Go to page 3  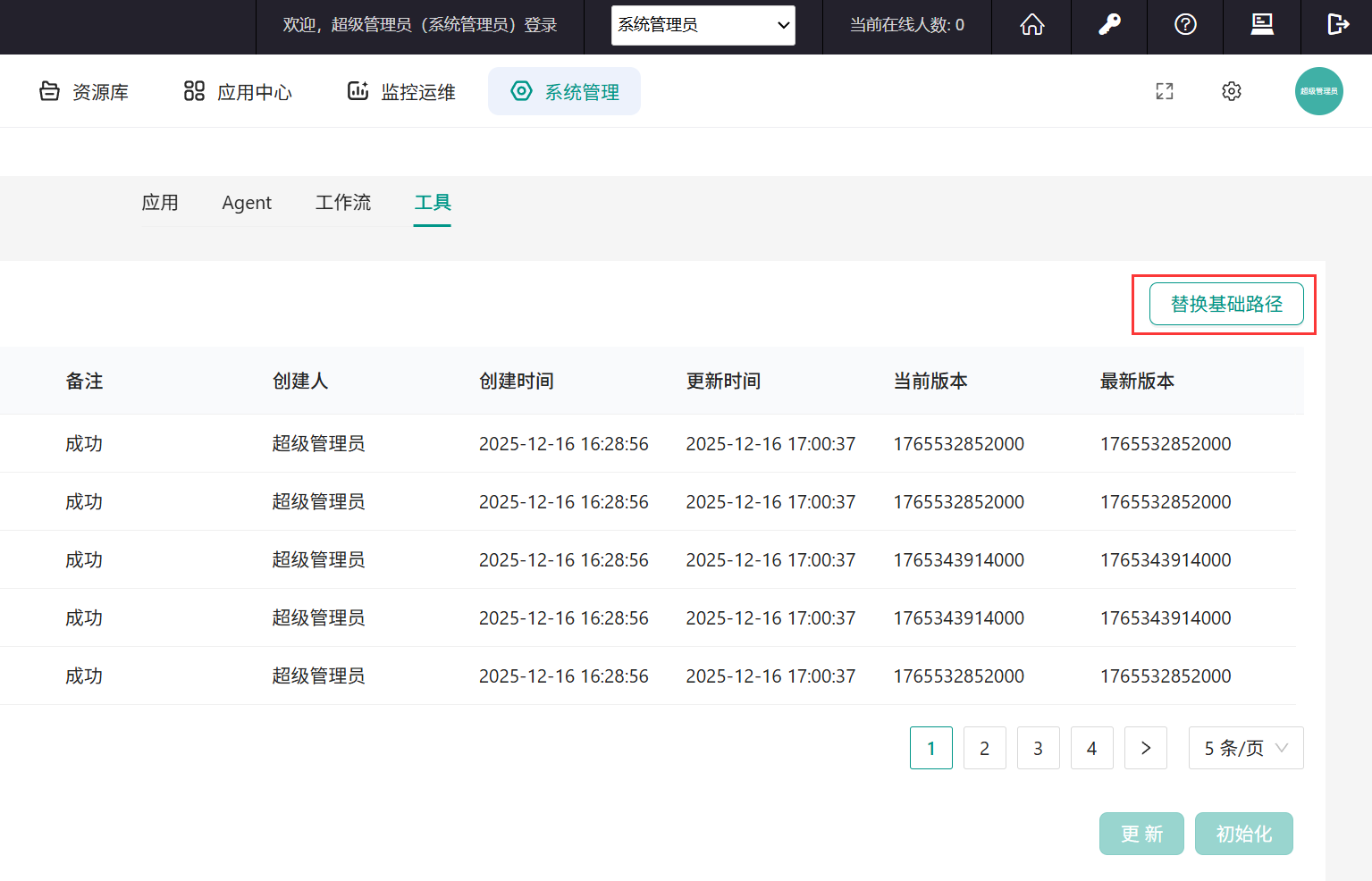1038,748
